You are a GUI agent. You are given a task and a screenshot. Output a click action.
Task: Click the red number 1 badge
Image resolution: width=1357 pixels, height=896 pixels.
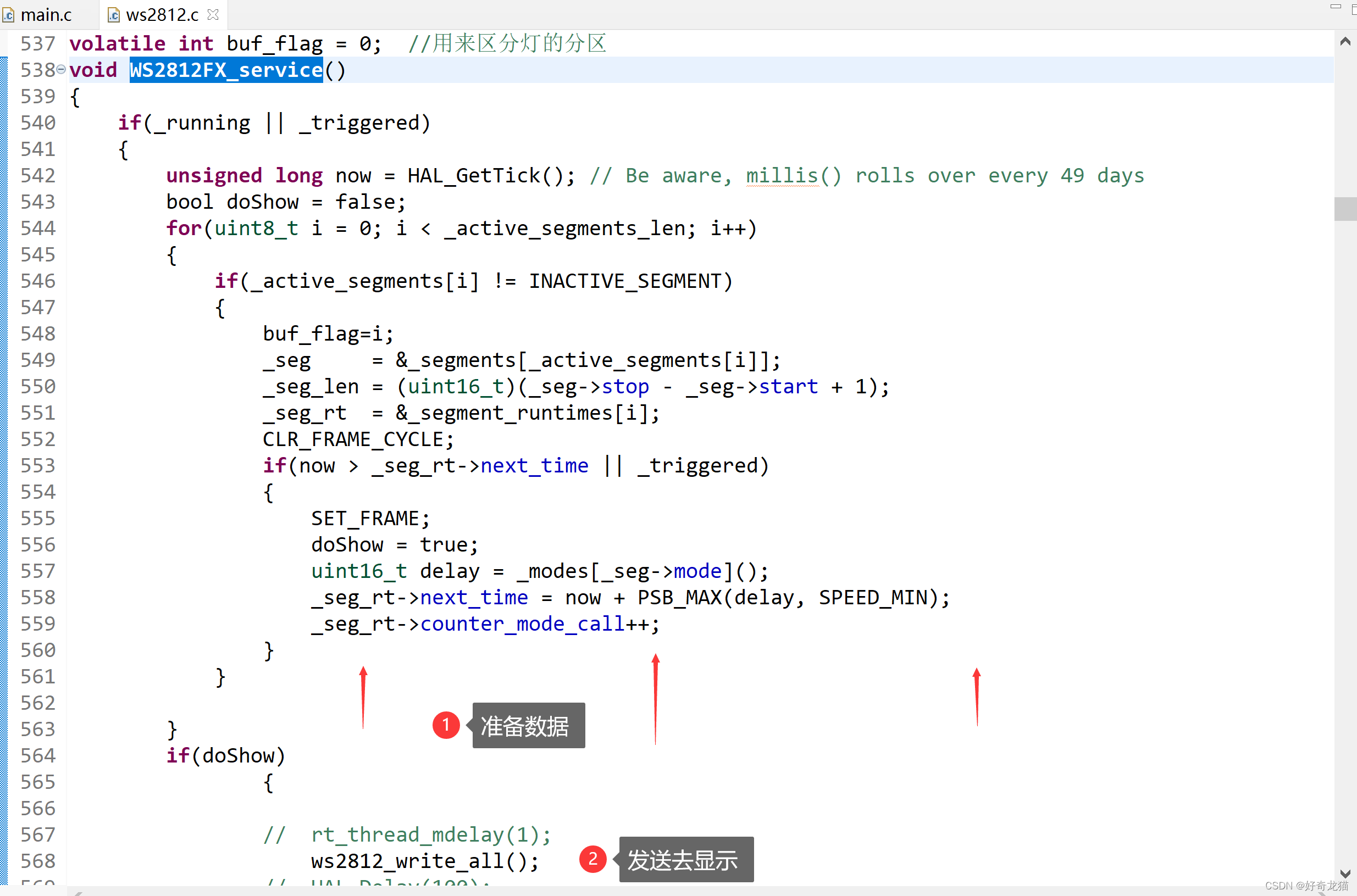tap(446, 725)
